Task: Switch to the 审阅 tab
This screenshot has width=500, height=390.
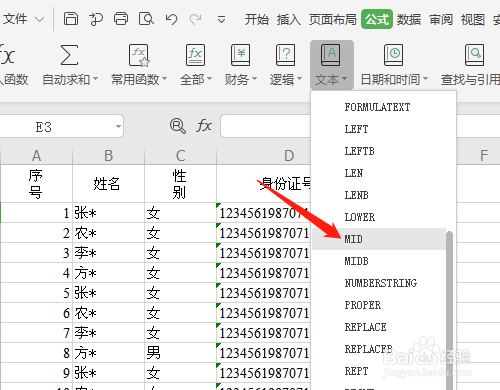Action: click(441, 19)
